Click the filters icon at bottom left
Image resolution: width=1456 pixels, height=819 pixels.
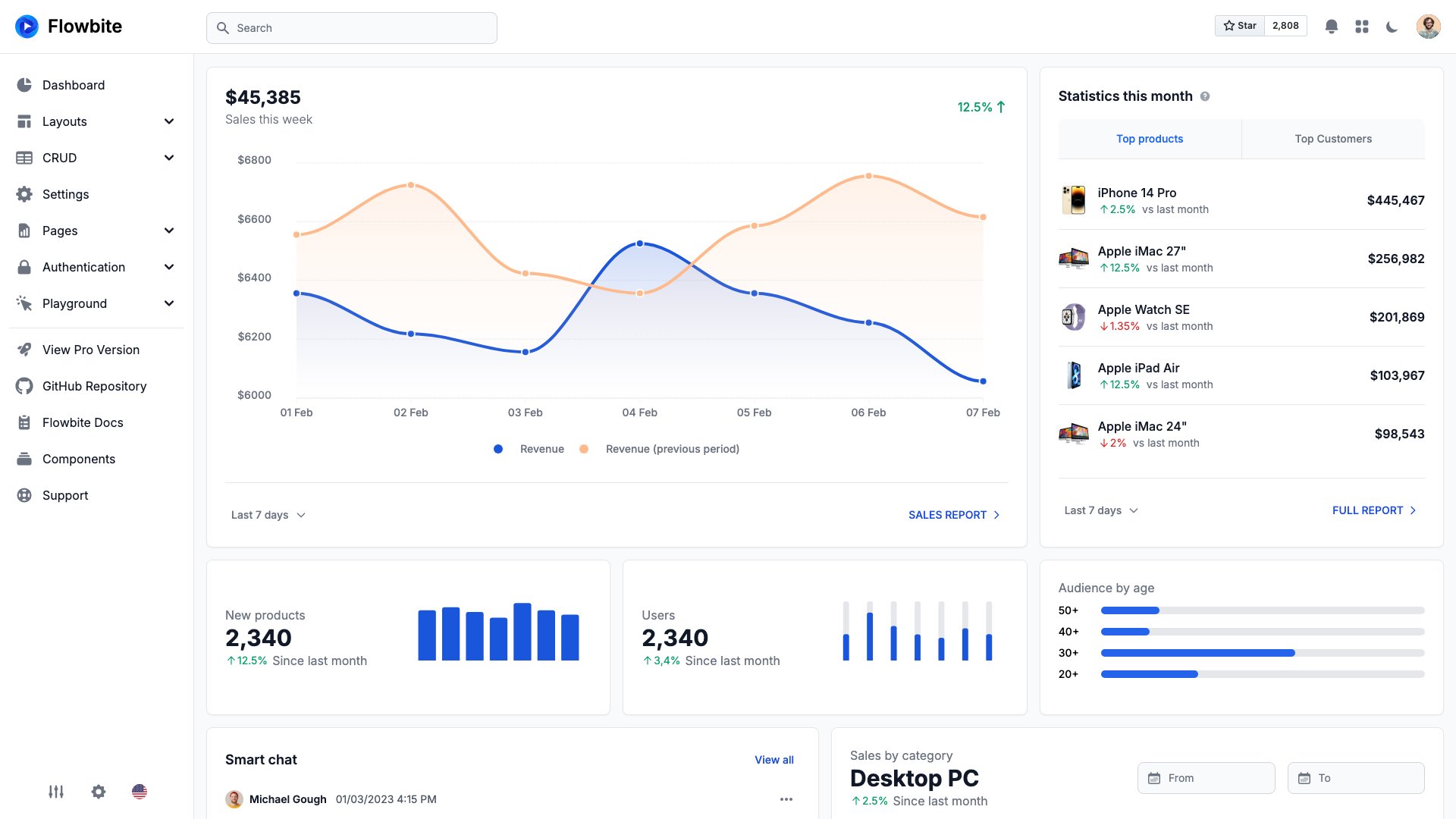[x=56, y=791]
